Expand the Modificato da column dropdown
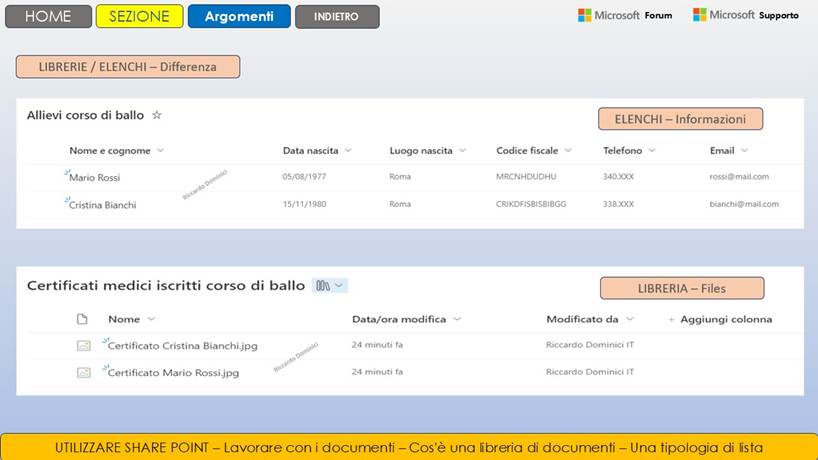This screenshot has height=460, width=818. (x=630, y=319)
